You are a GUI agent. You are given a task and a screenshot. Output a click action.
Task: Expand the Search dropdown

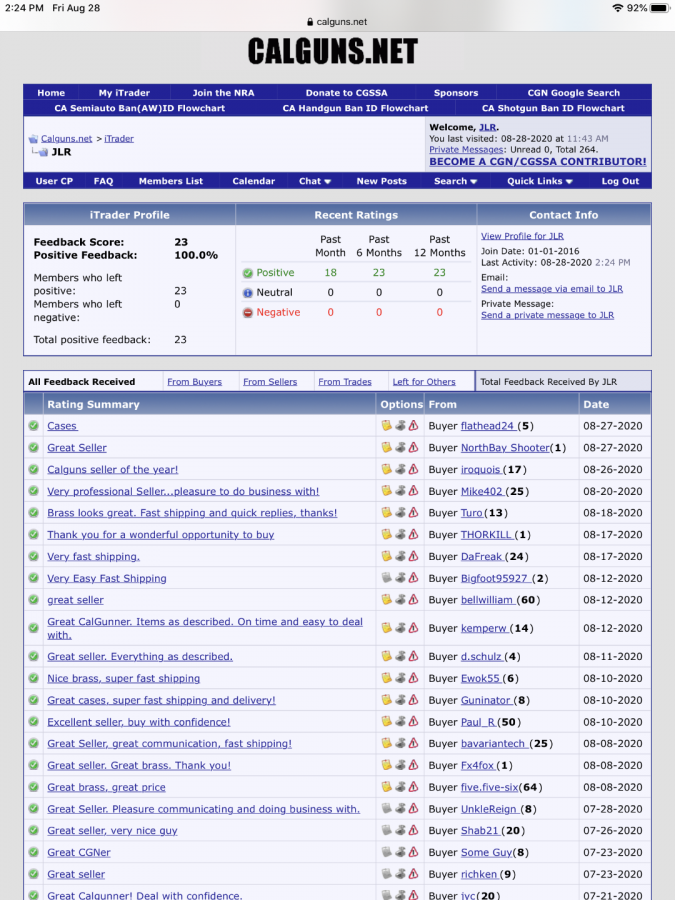456,181
